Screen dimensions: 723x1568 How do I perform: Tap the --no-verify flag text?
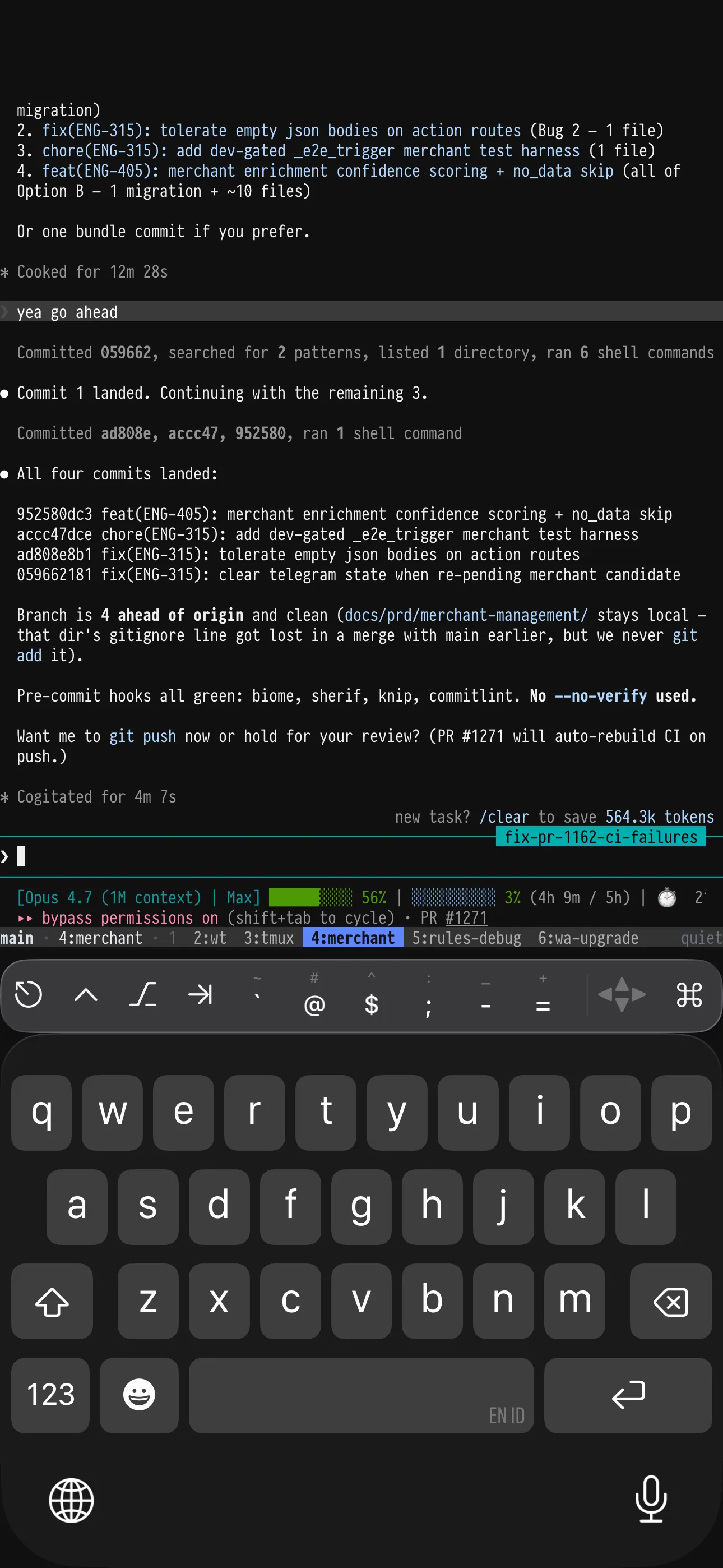(600, 696)
